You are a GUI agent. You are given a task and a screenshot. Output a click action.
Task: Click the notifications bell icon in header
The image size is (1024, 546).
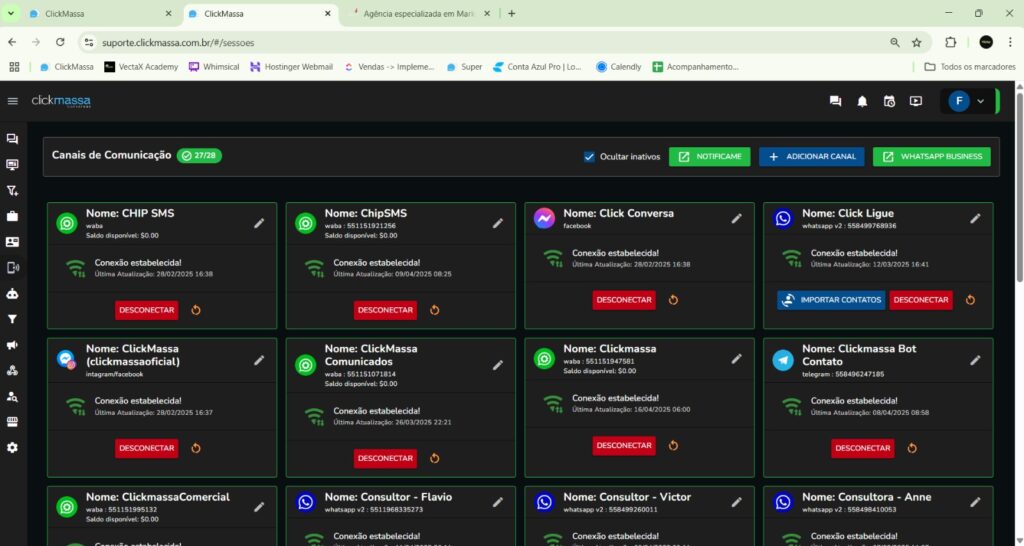862,101
